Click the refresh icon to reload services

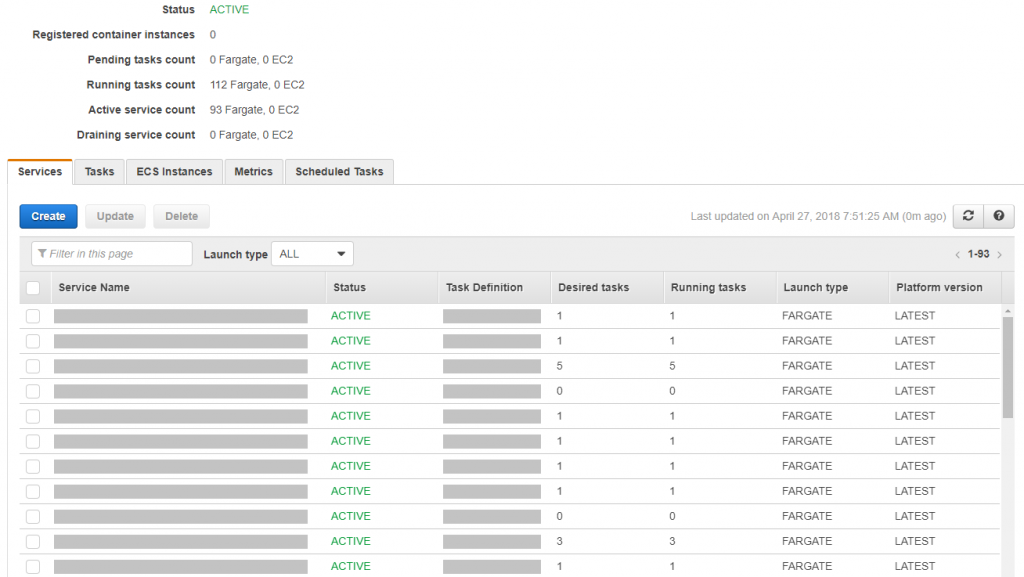(x=967, y=216)
